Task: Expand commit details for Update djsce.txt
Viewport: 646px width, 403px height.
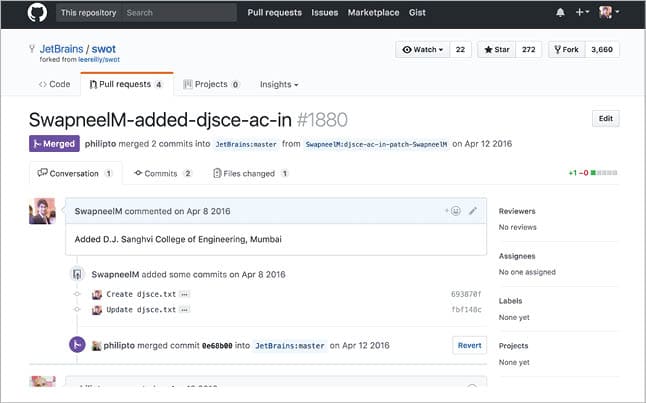Action: tap(185, 310)
